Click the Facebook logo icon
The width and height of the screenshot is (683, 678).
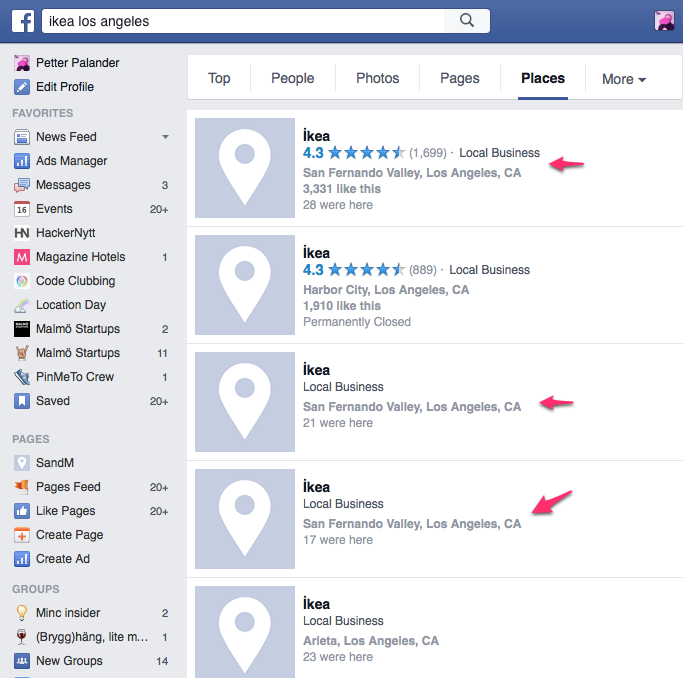click(x=23, y=21)
